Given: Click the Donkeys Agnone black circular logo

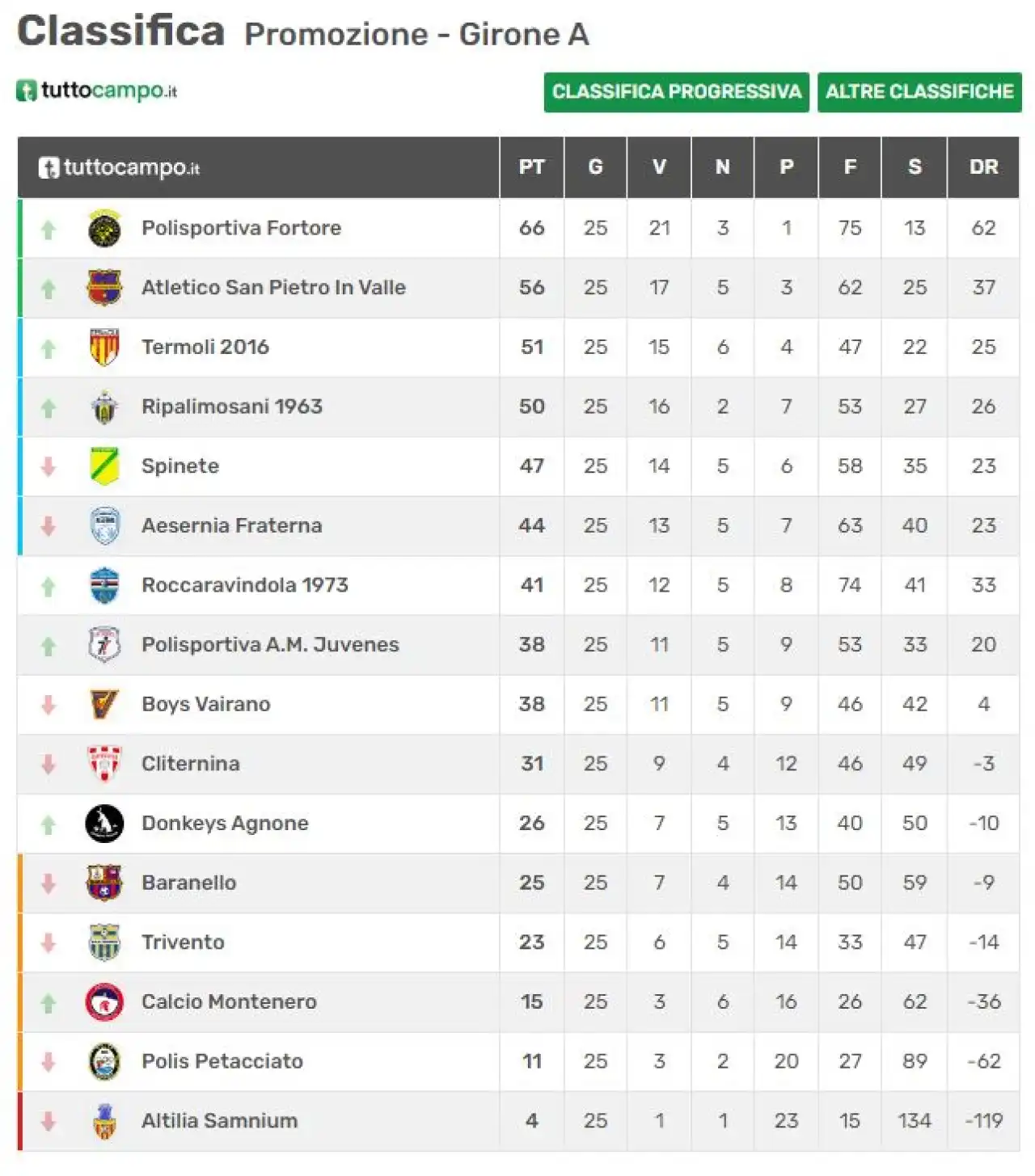Looking at the screenshot, I should coord(104,824).
